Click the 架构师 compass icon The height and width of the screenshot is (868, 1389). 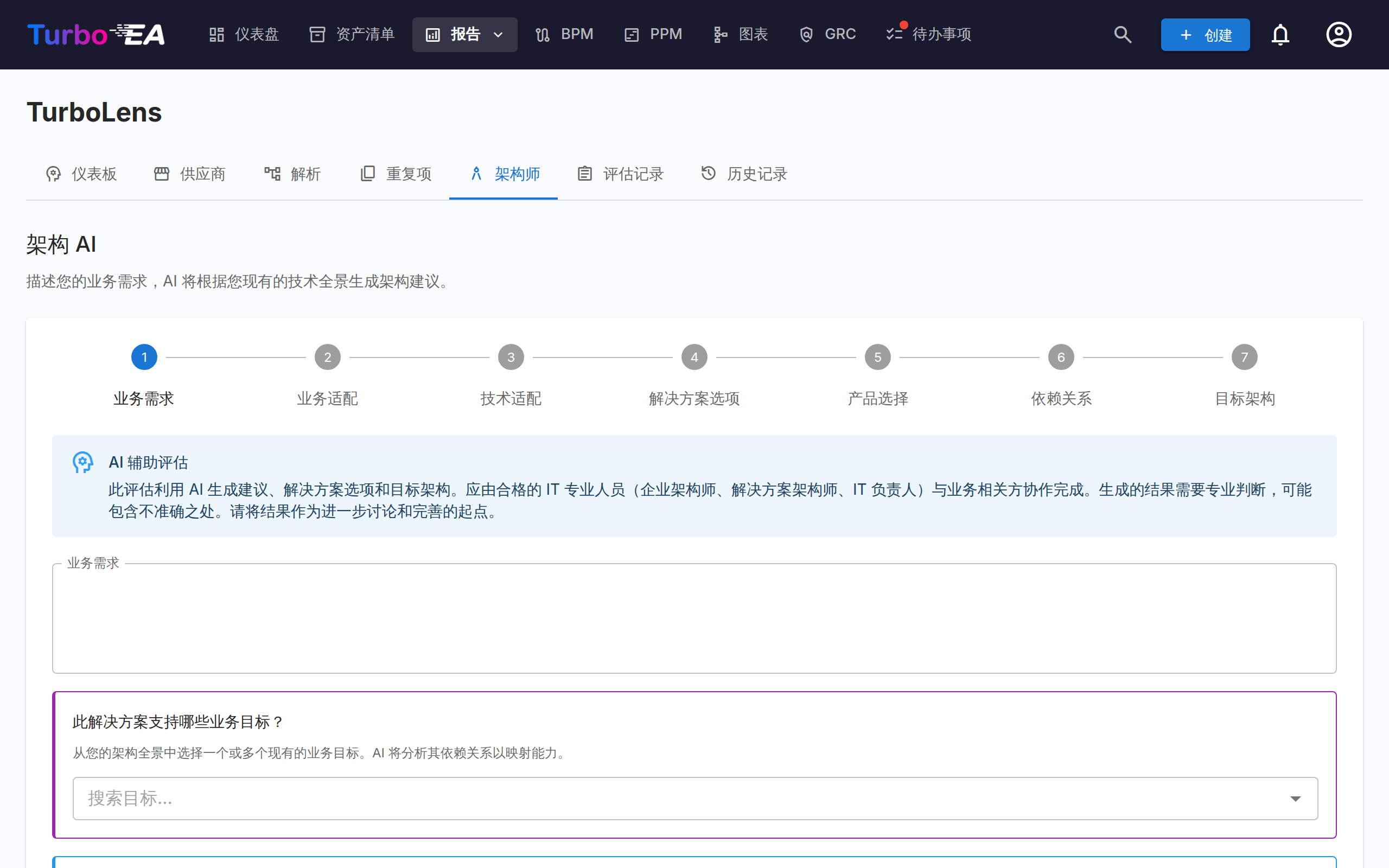(x=476, y=174)
